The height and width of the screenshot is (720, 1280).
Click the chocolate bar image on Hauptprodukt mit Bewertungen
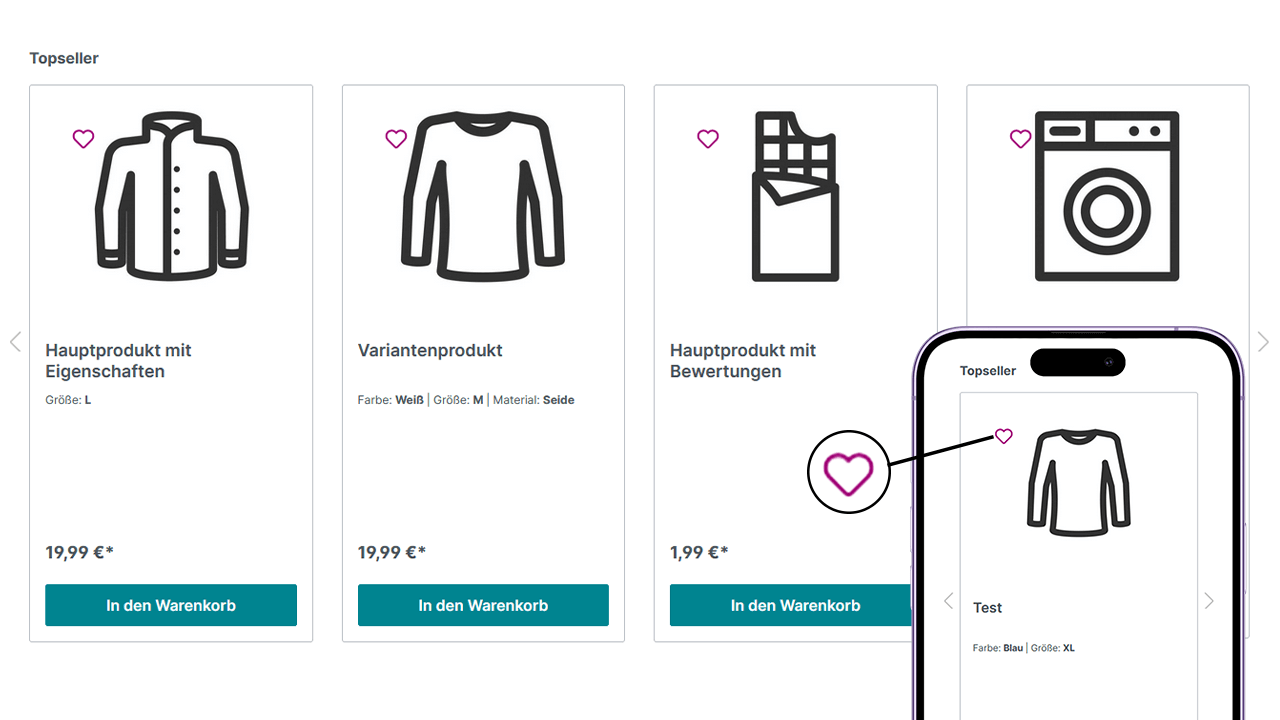(795, 197)
